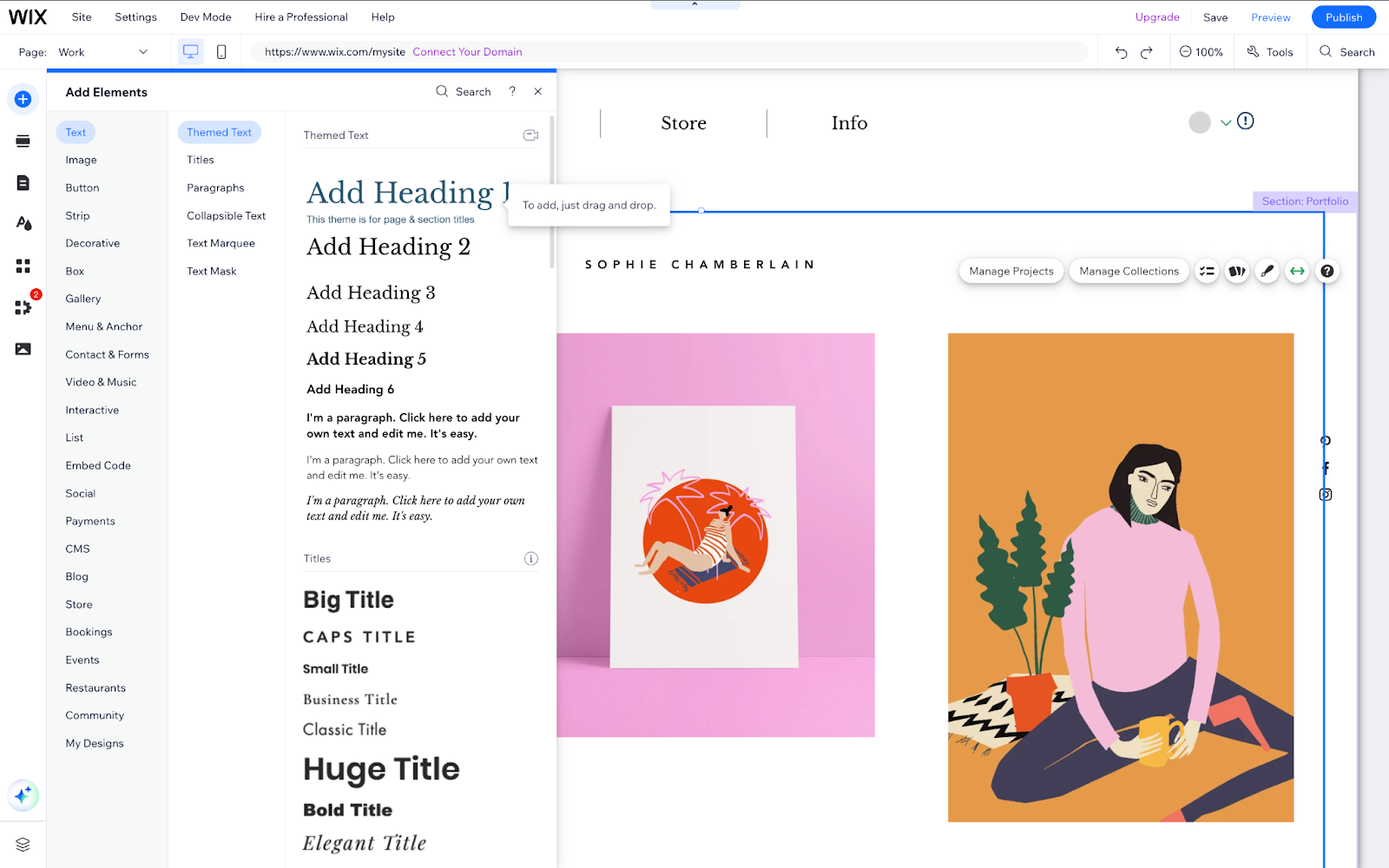Click the Publish button
1389x868 pixels.
1343,16
